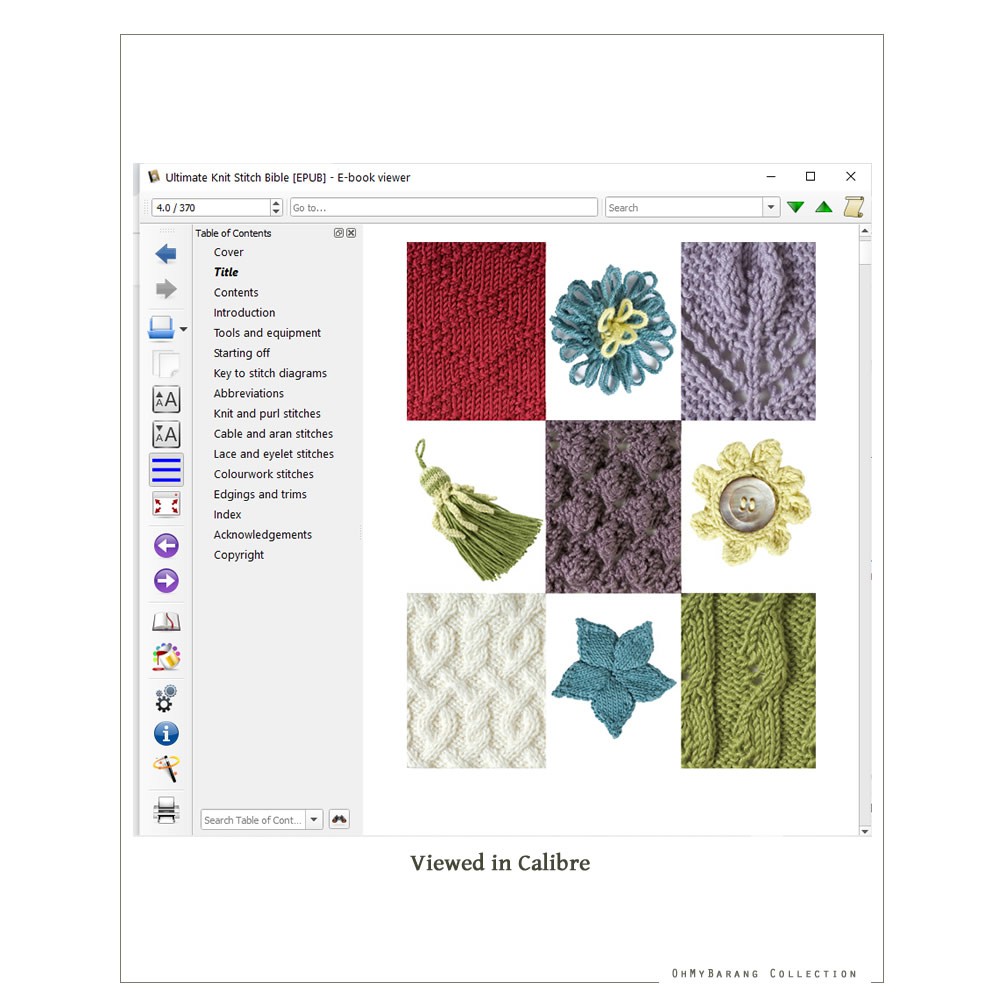Image resolution: width=1000 pixels, height=1000 pixels.
Task: Decrease font size with smaller A icon
Action: click(166, 435)
